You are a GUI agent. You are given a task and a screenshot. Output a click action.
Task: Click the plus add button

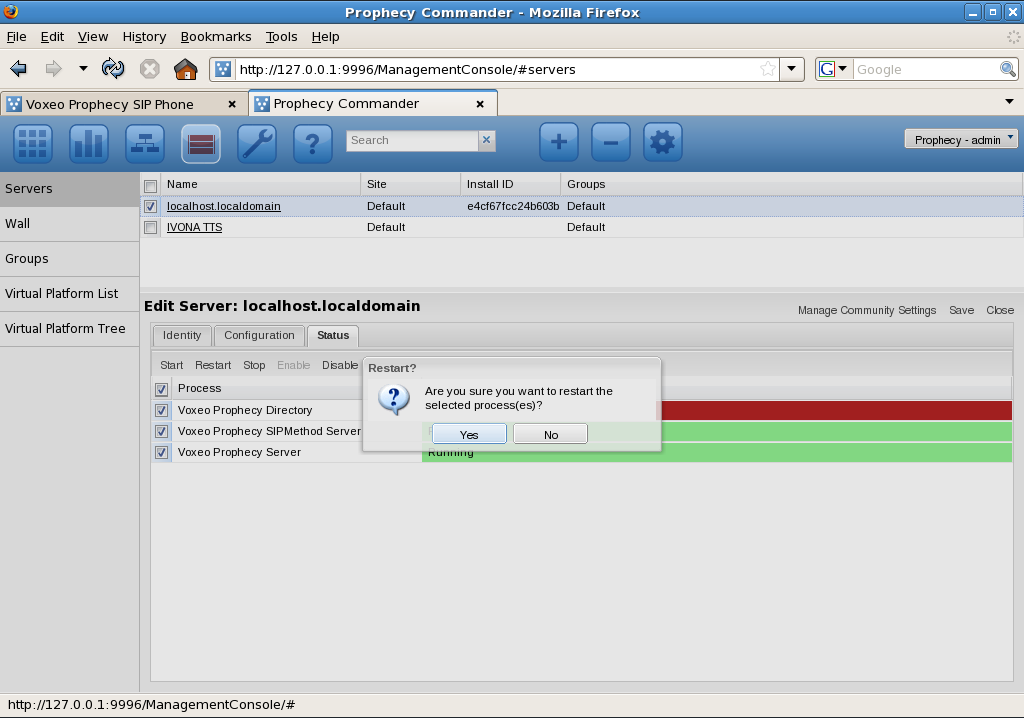click(x=559, y=142)
